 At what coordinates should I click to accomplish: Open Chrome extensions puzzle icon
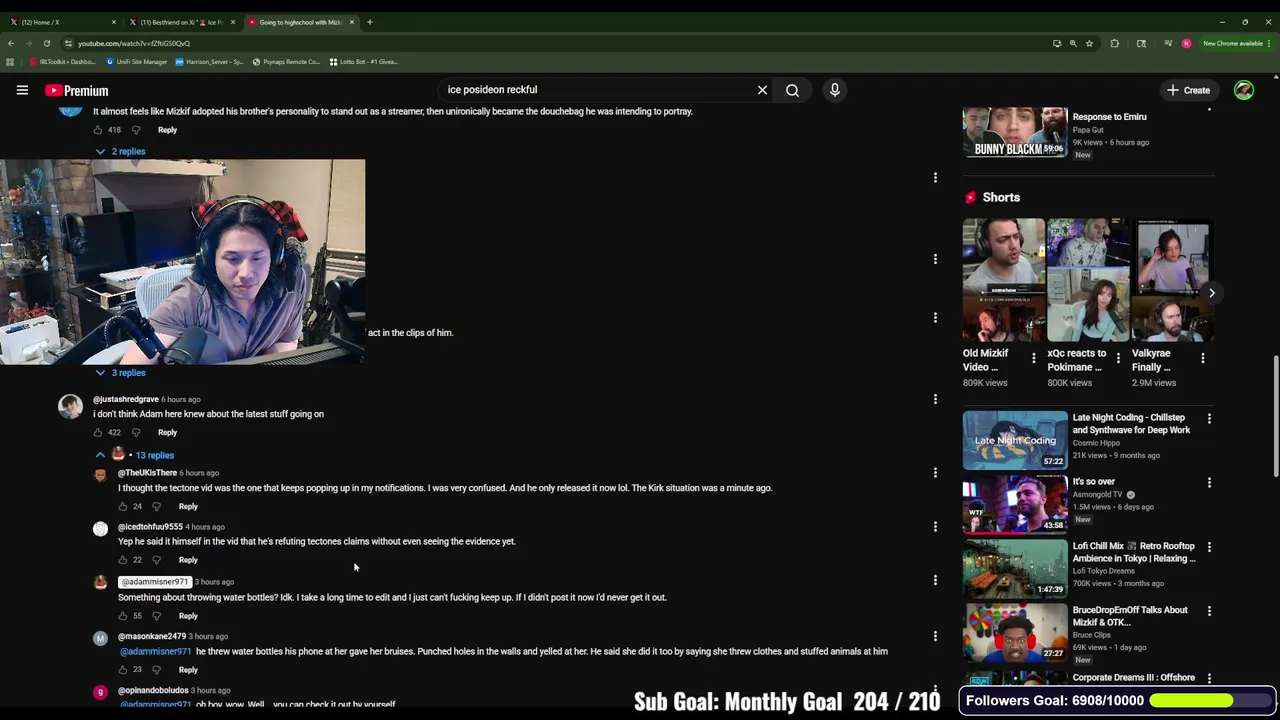(1114, 43)
